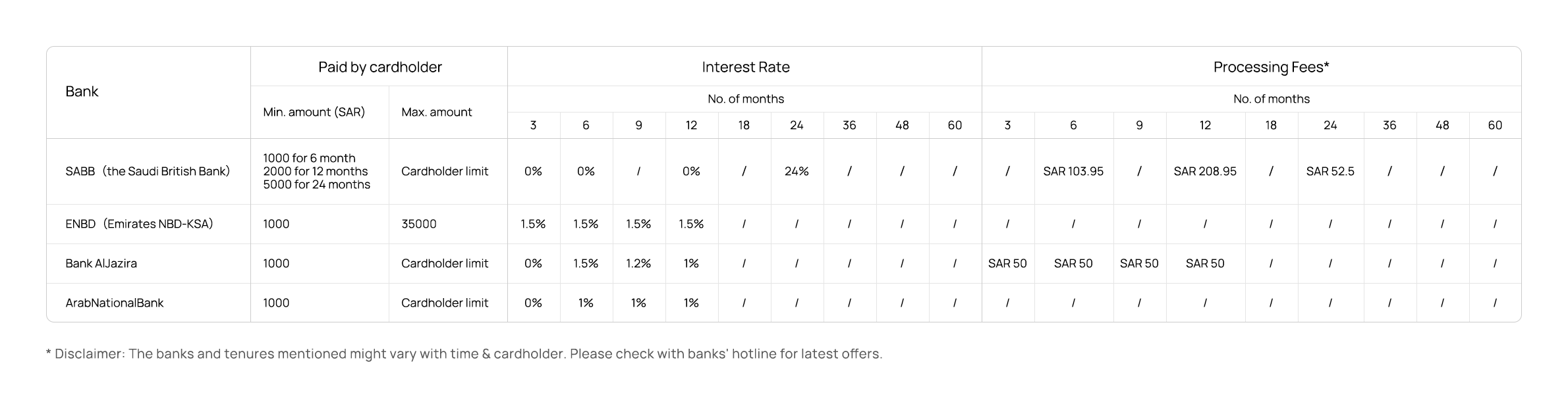Click the Bank column header

(x=82, y=92)
